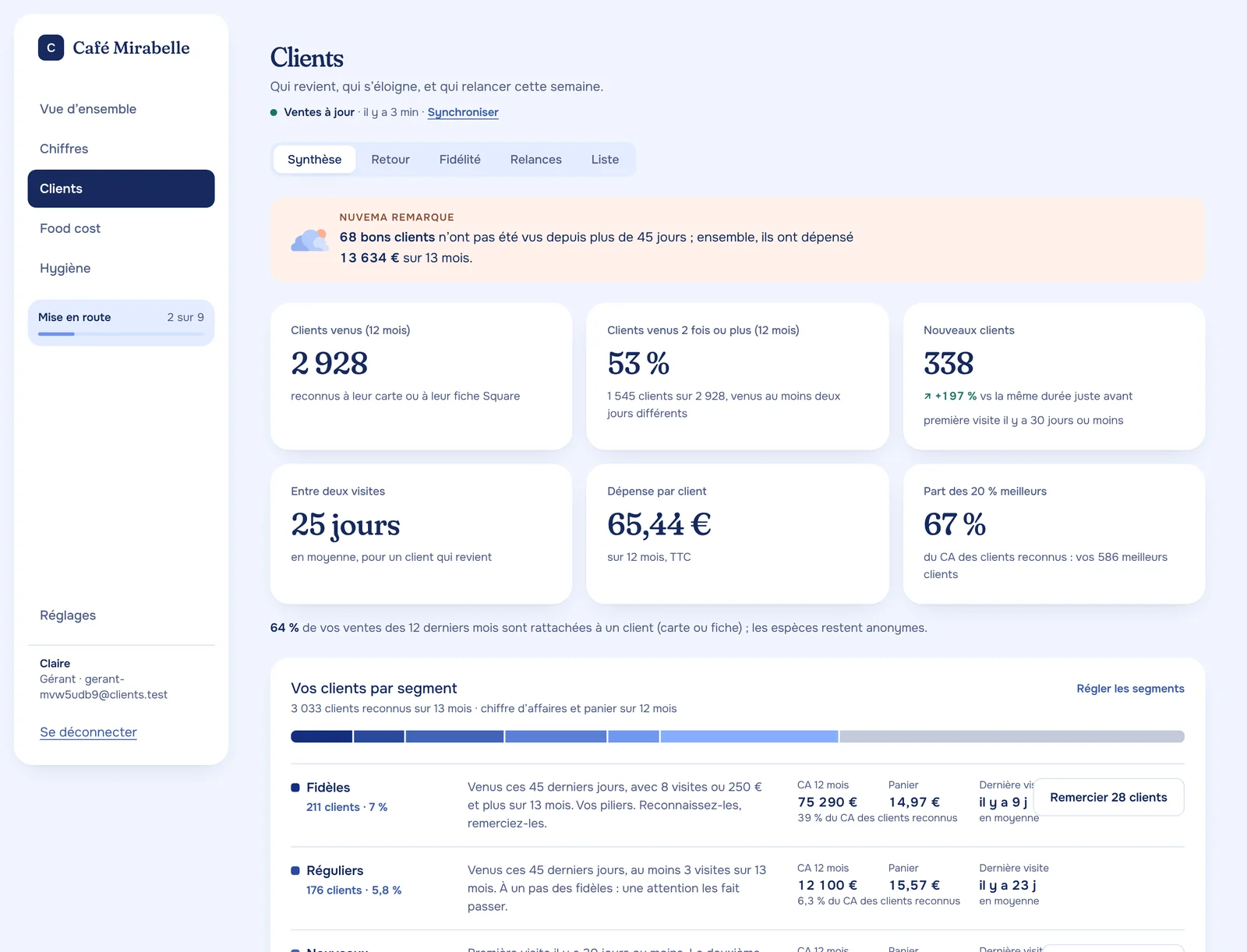The height and width of the screenshot is (952, 1247).
Task: Click the Synchroniser link
Action: (463, 112)
